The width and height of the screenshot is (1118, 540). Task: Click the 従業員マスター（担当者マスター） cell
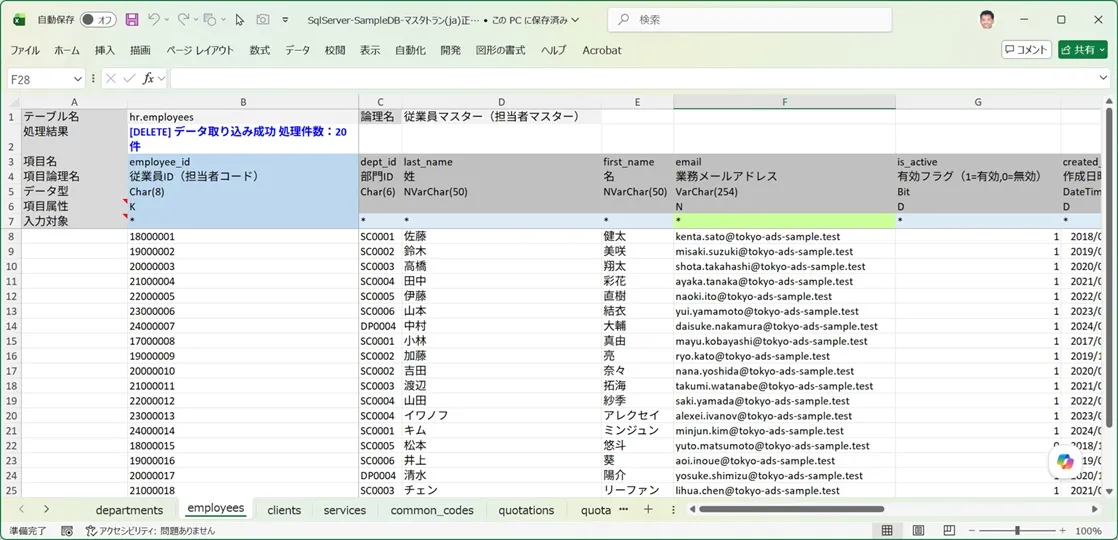(502, 116)
